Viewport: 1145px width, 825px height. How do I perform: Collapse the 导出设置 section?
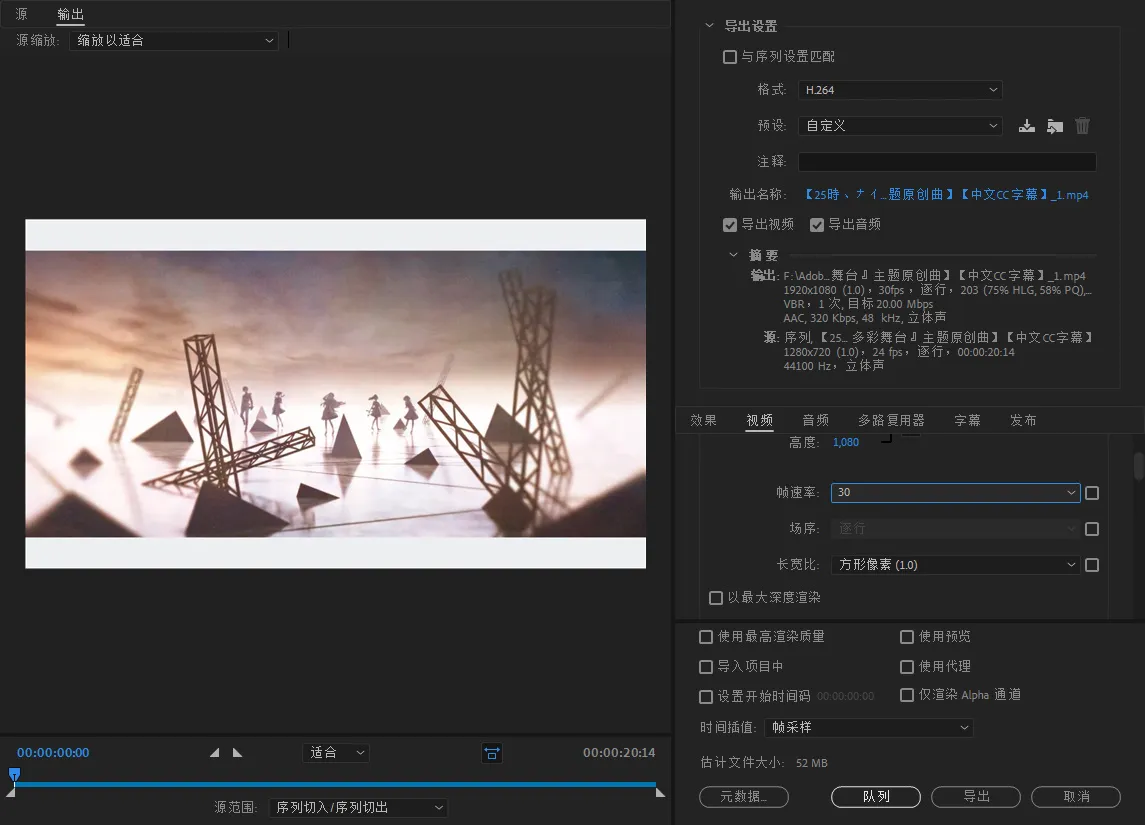point(709,26)
